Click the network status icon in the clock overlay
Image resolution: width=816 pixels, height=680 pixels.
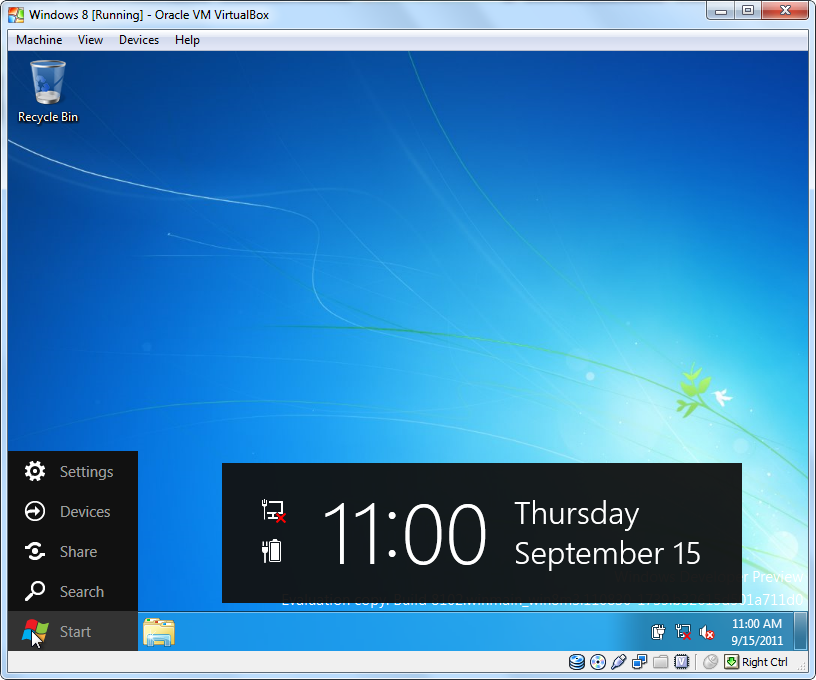[273, 510]
